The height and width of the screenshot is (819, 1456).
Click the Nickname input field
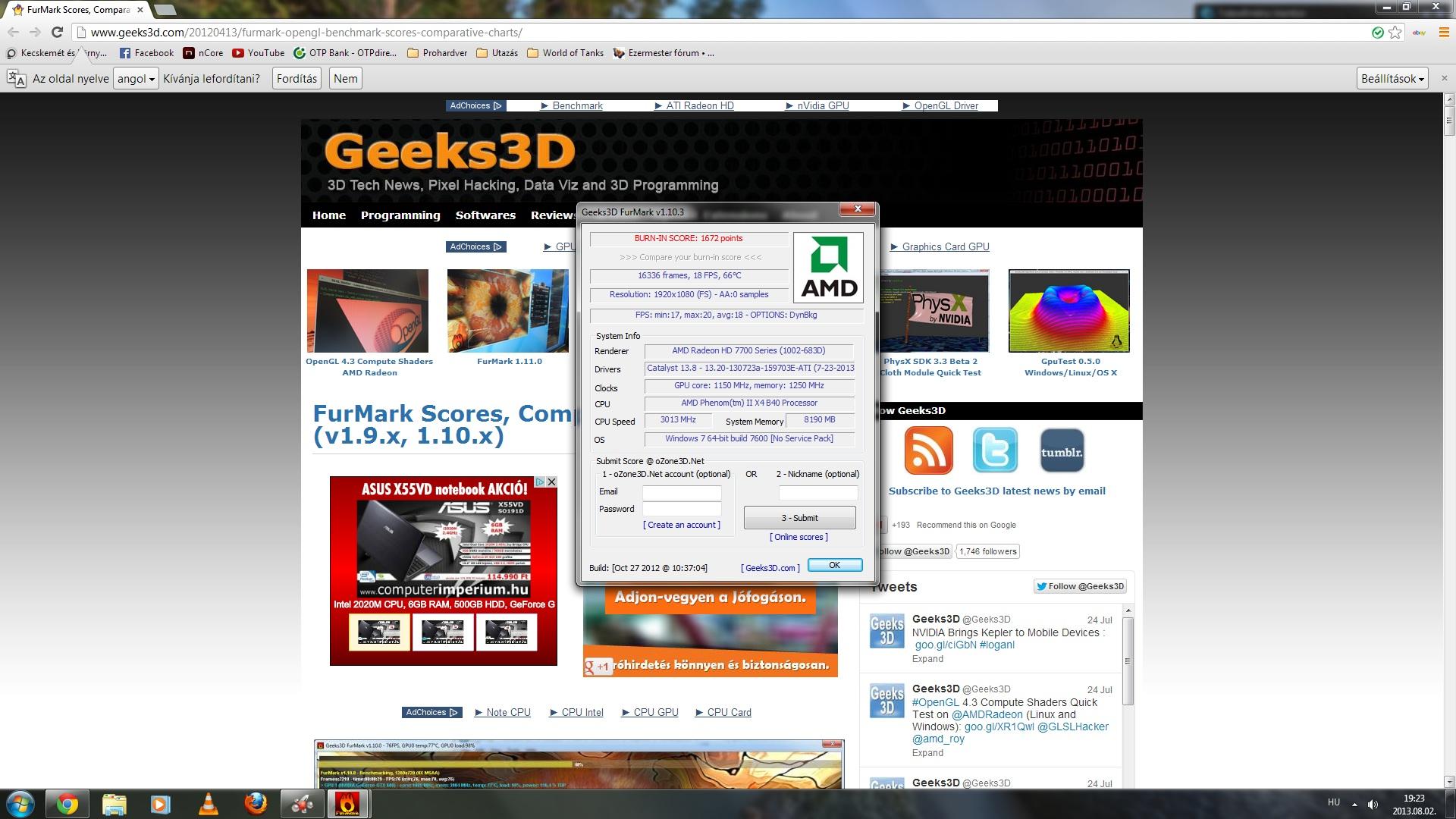click(818, 492)
